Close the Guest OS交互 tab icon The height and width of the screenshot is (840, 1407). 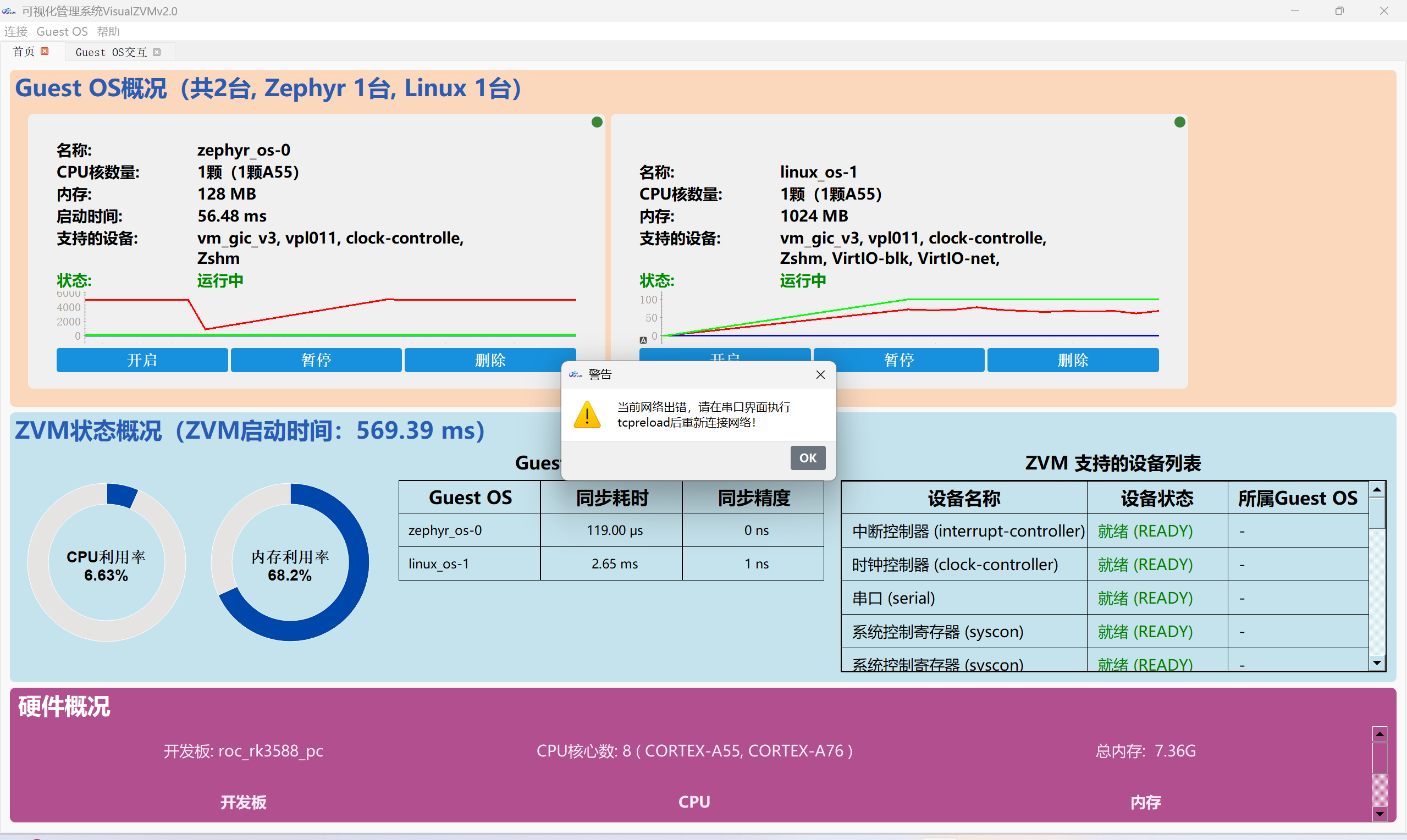157,52
